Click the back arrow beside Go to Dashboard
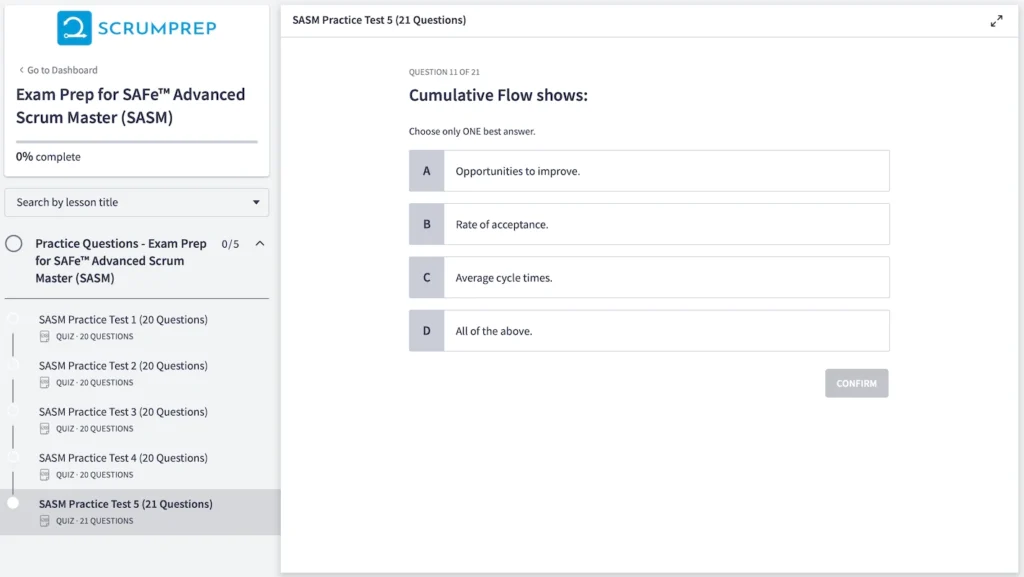Image resolution: width=1024 pixels, height=577 pixels. pos(21,70)
